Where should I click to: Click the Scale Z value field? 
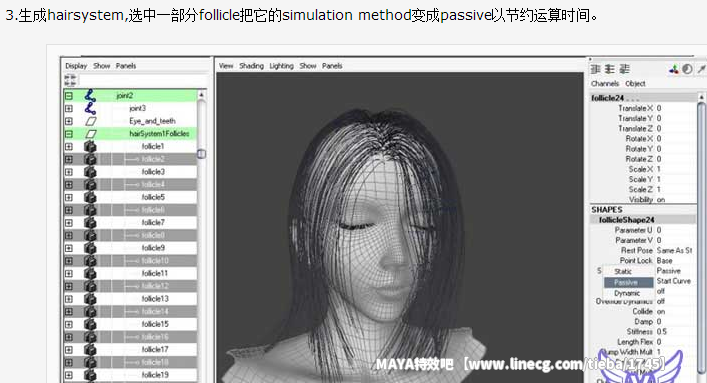coord(675,189)
